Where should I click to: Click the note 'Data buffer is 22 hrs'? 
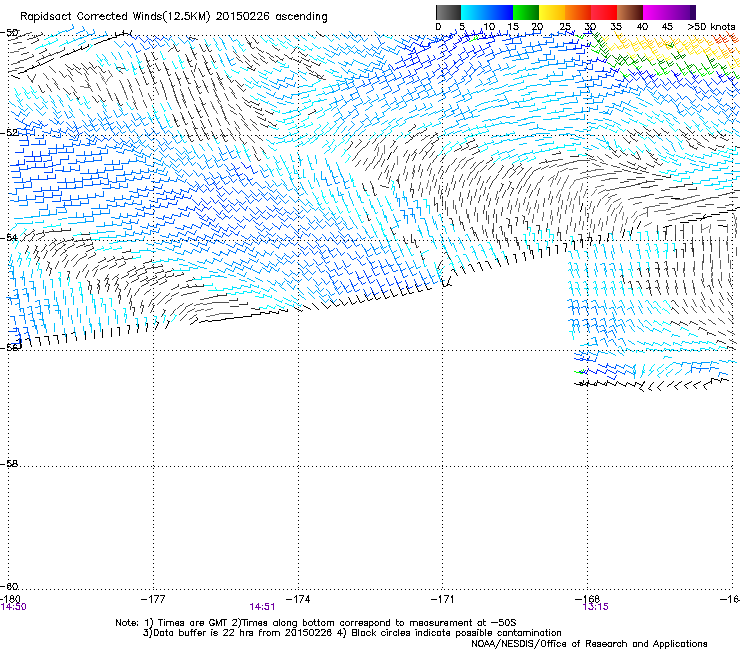click(x=203, y=633)
